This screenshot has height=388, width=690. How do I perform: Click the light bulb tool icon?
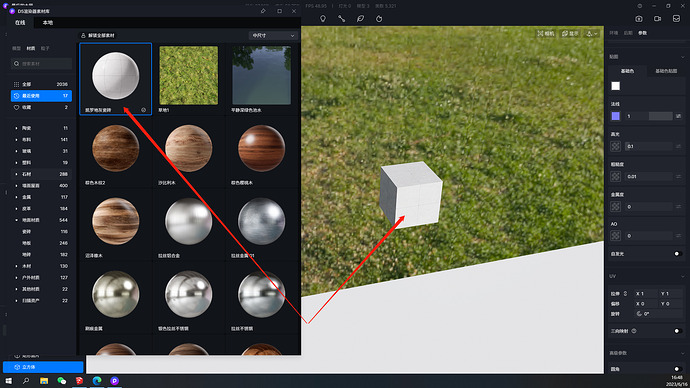tap(323, 18)
